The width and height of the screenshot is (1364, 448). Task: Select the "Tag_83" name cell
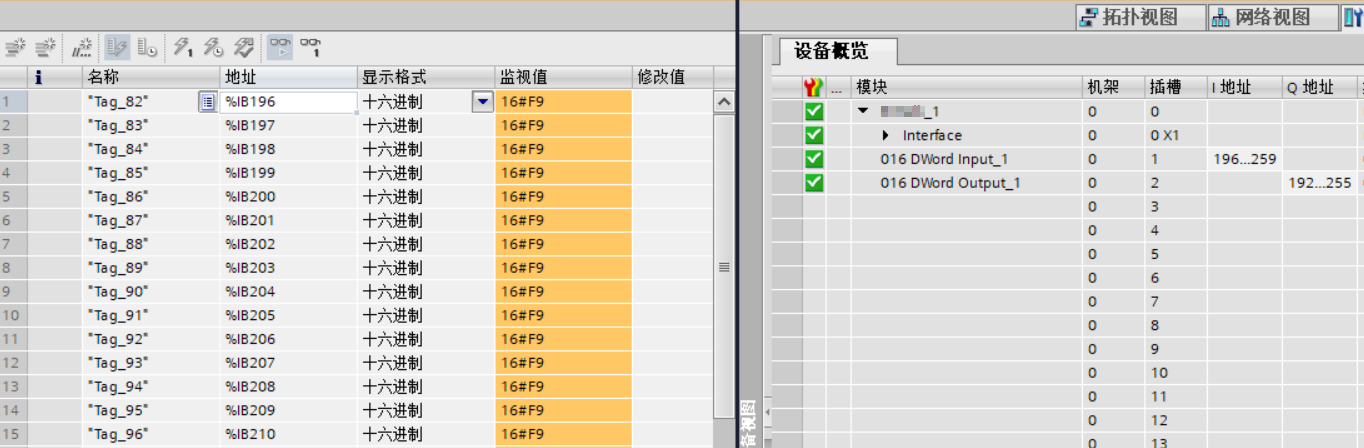[150, 125]
